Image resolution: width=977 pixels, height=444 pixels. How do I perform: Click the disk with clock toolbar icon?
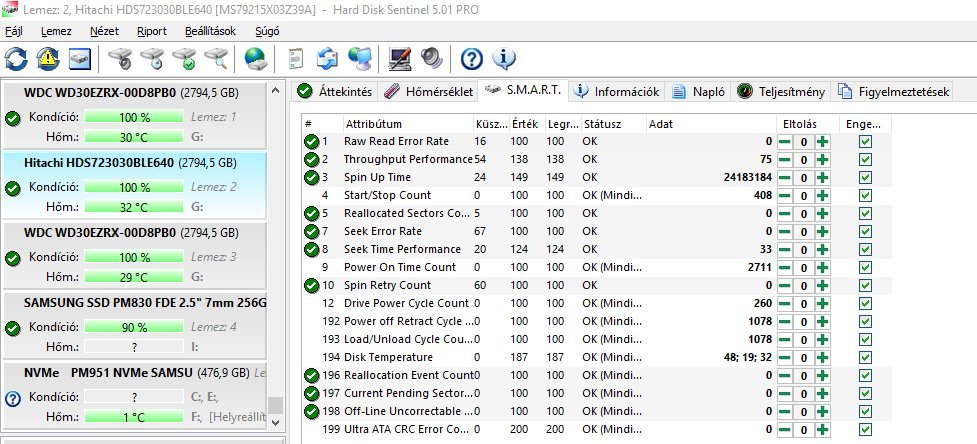pyautogui.click(x=151, y=59)
